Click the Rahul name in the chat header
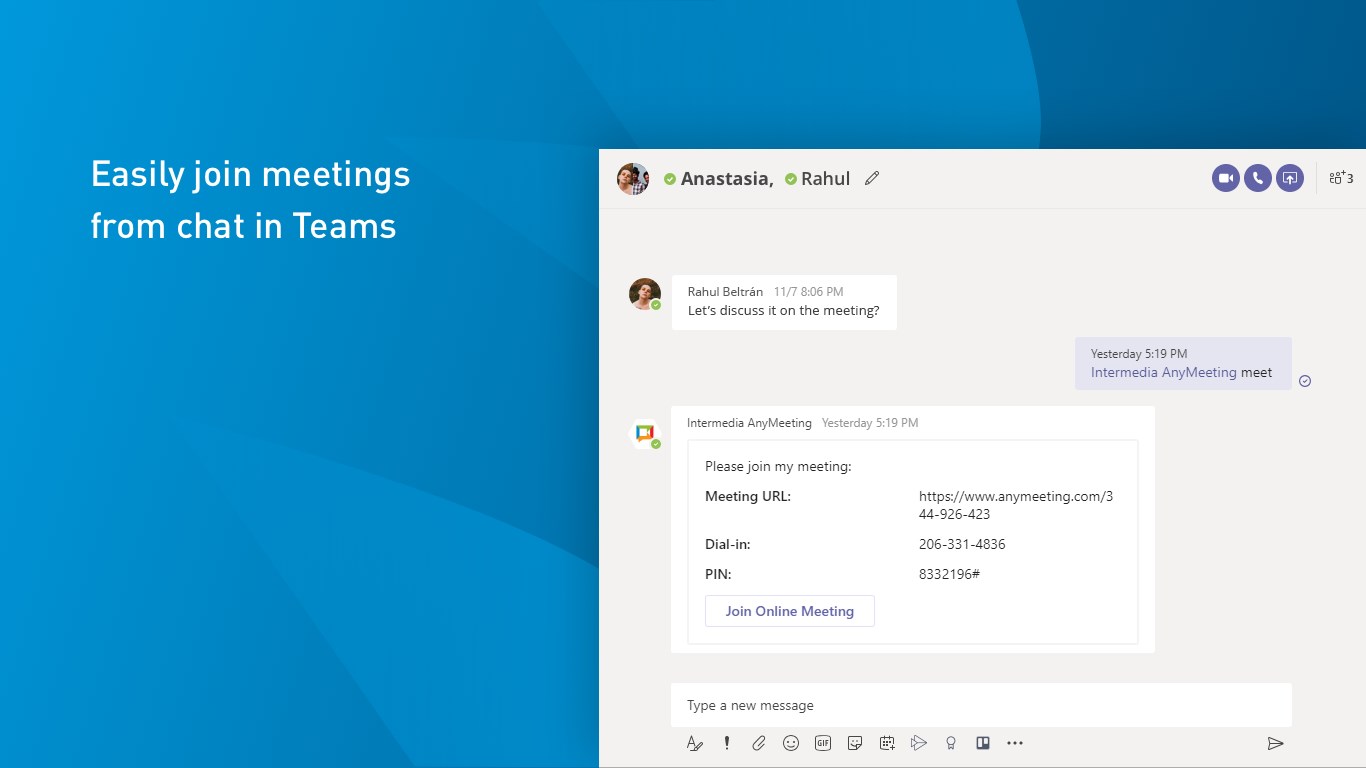The image size is (1366, 768). click(x=825, y=179)
